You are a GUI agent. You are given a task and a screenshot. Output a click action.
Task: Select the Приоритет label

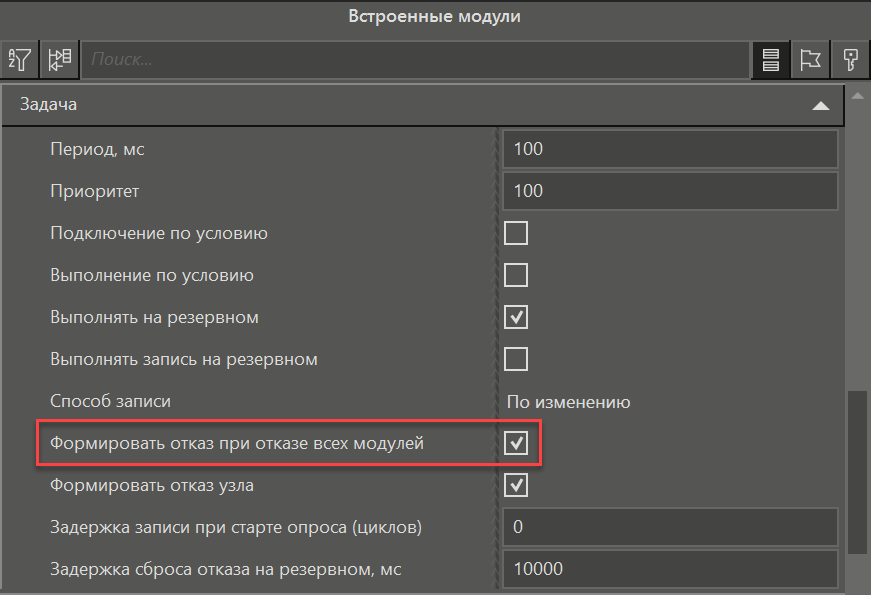[94, 192]
